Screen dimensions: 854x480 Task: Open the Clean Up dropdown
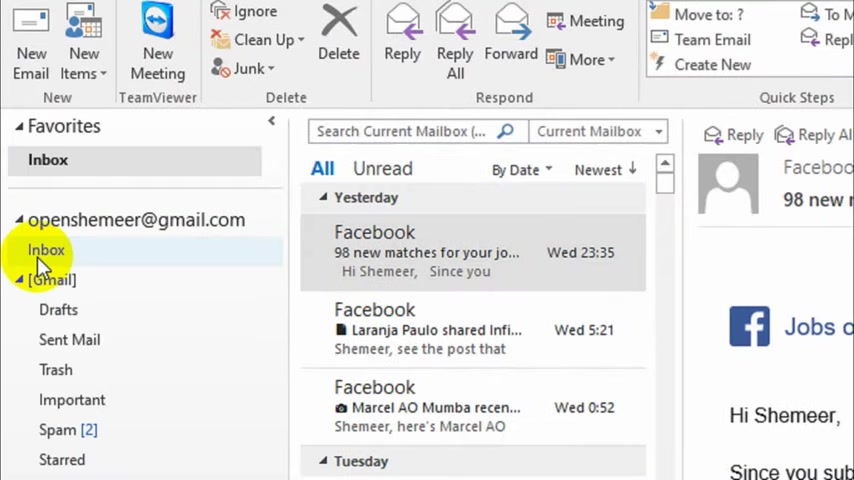pyautogui.click(x=258, y=40)
